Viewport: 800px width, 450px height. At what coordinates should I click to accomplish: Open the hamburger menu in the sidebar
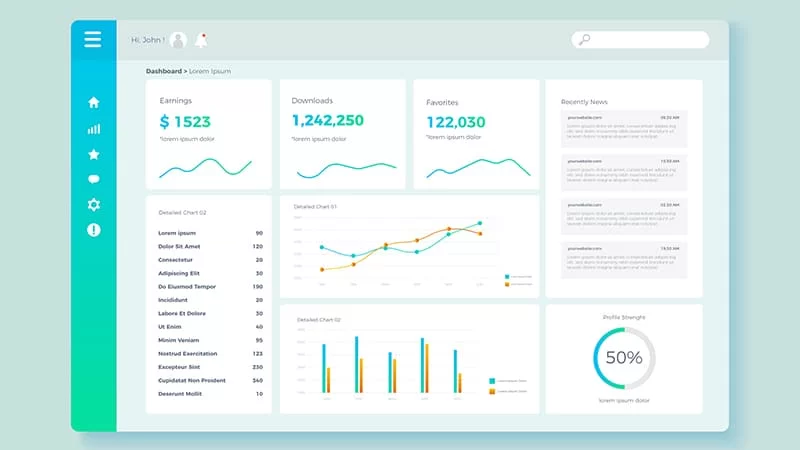tap(93, 40)
